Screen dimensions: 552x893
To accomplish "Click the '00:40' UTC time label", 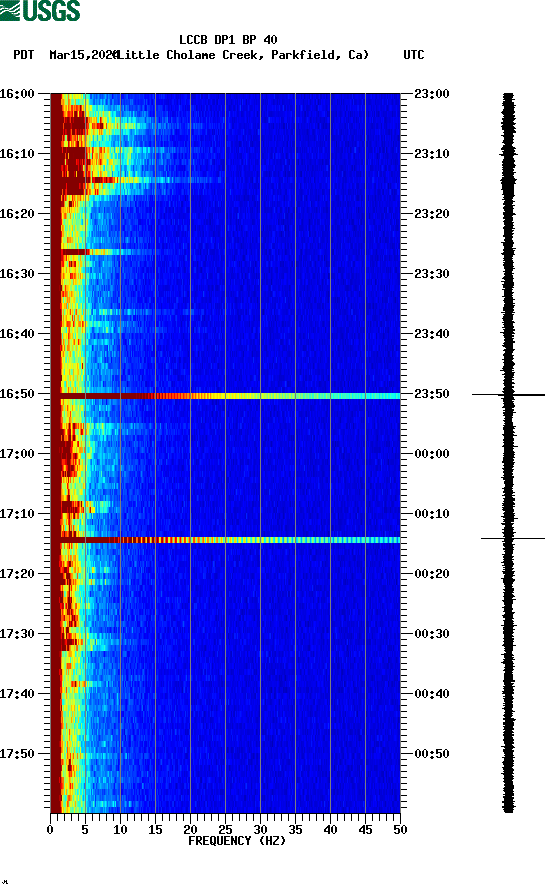I will pyautogui.click(x=432, y=694).
